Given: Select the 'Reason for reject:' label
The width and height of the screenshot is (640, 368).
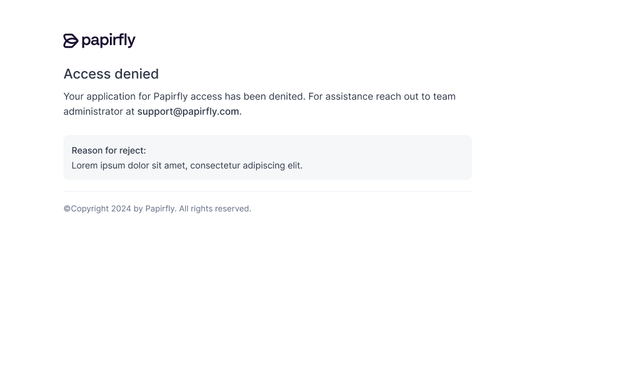Looking at the screenshot, I should point(109,151).
